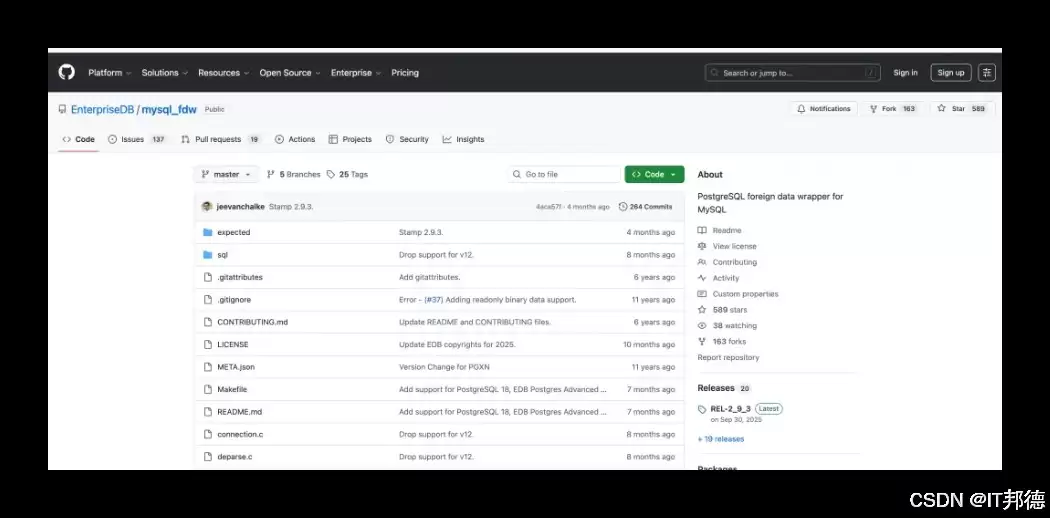Screen dimensions: 1050x518
Task: View the 25 Tags link
Action: click(x=347, y=174)
